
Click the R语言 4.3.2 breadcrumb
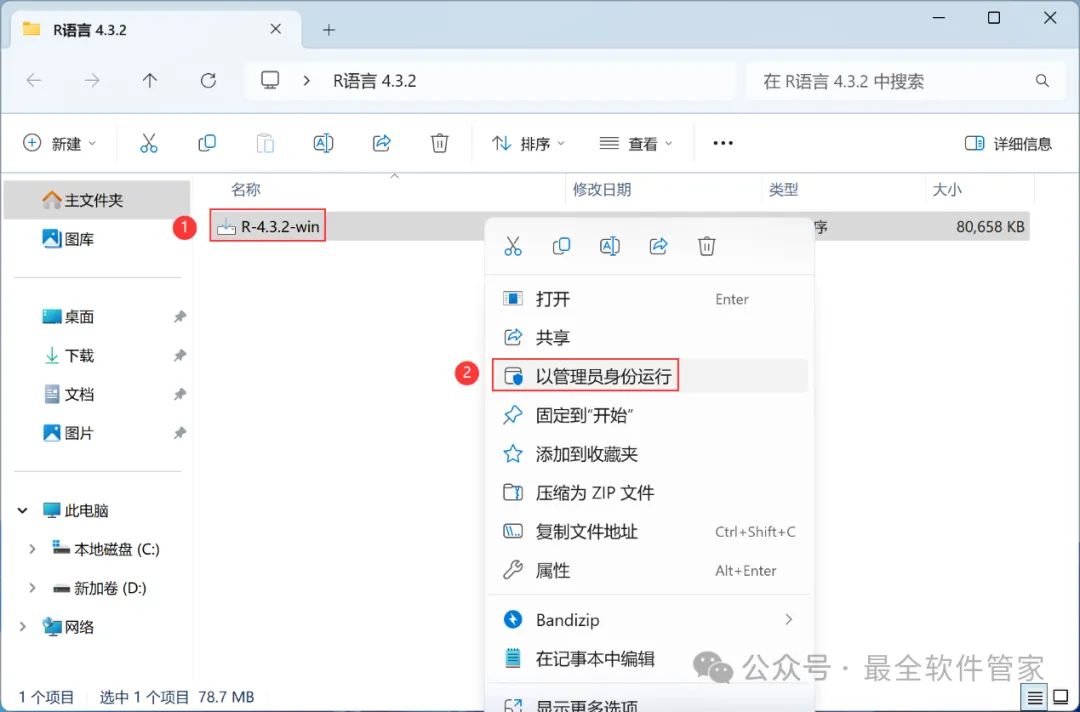[375, 81]
